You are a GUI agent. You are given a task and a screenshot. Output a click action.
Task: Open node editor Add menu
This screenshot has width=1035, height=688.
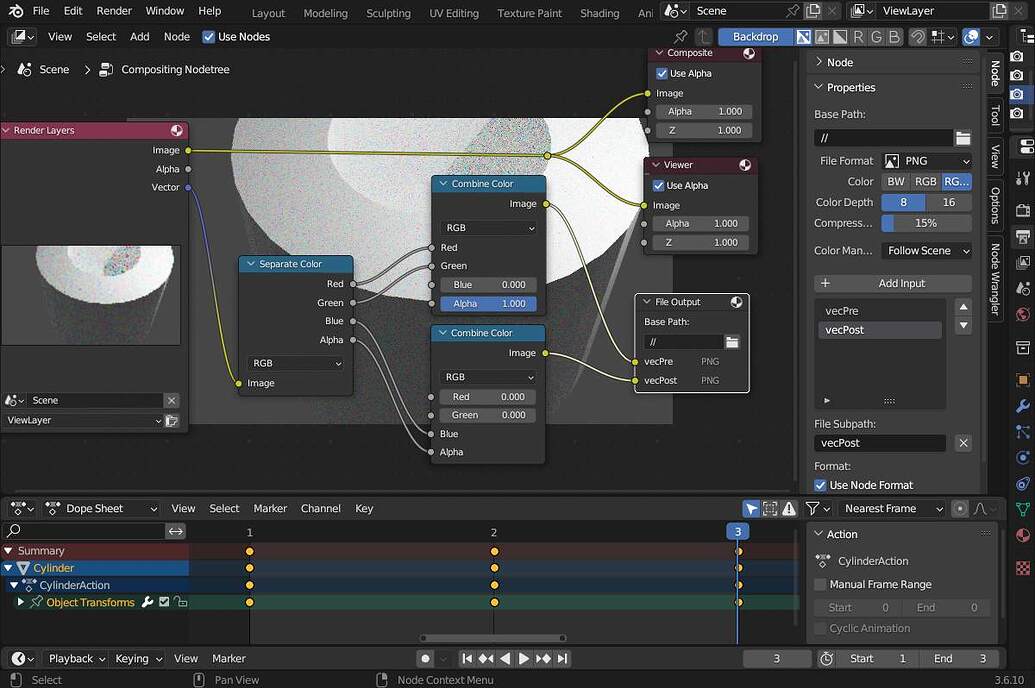139,37
